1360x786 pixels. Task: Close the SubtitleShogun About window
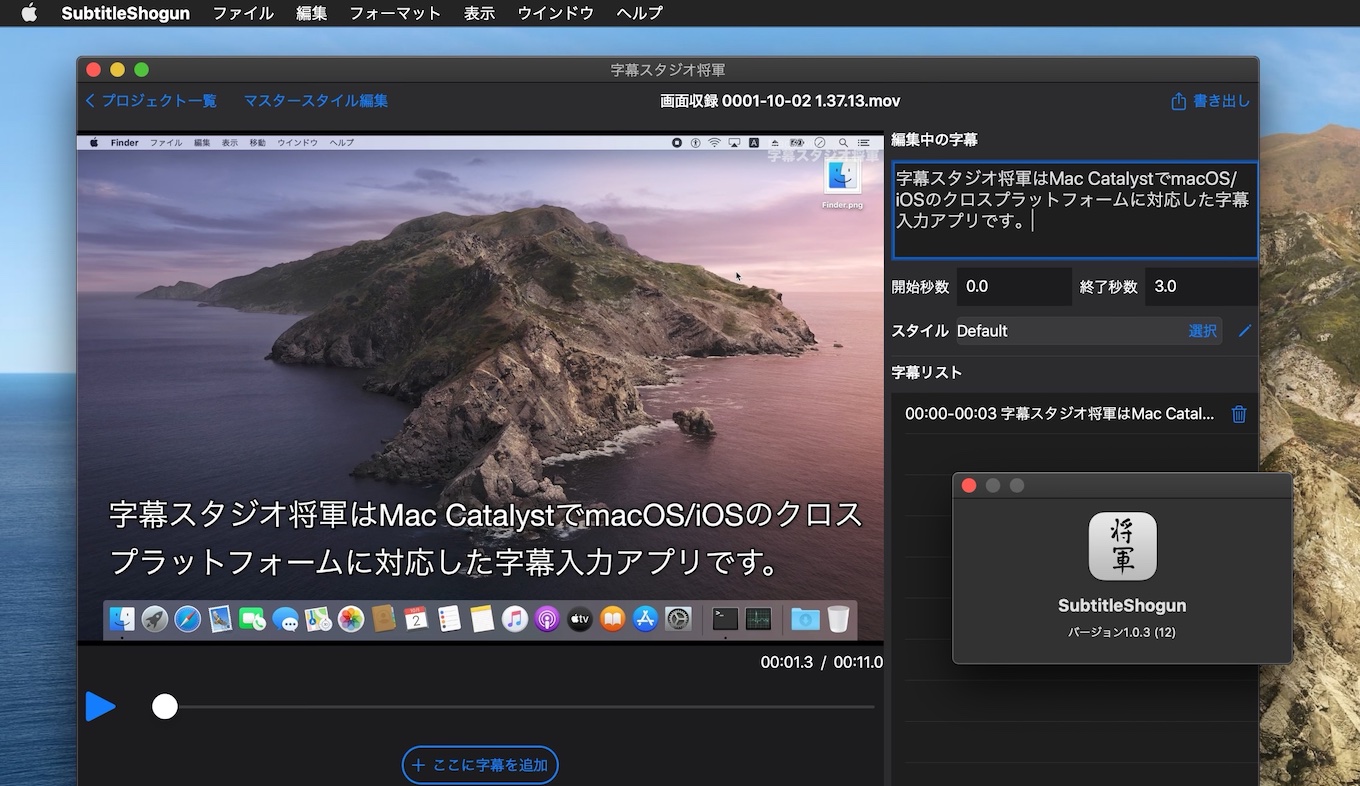968,485
